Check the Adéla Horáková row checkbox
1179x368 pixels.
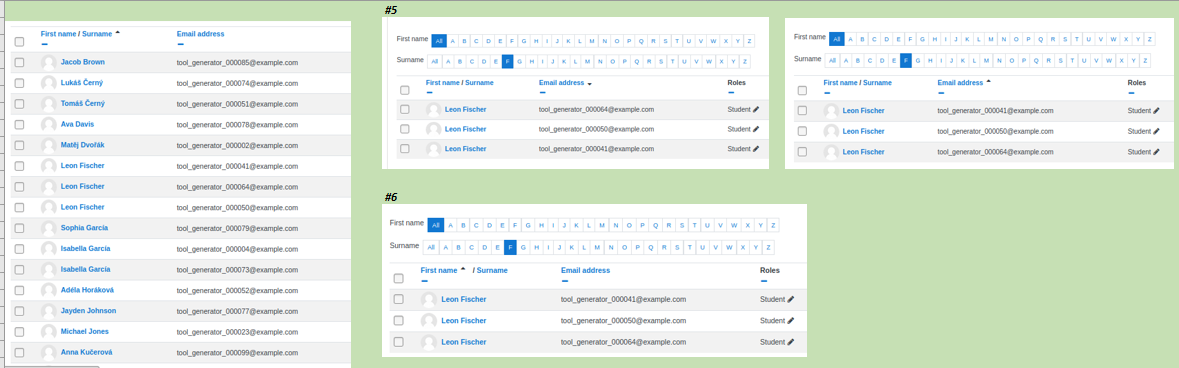point(20,290)
